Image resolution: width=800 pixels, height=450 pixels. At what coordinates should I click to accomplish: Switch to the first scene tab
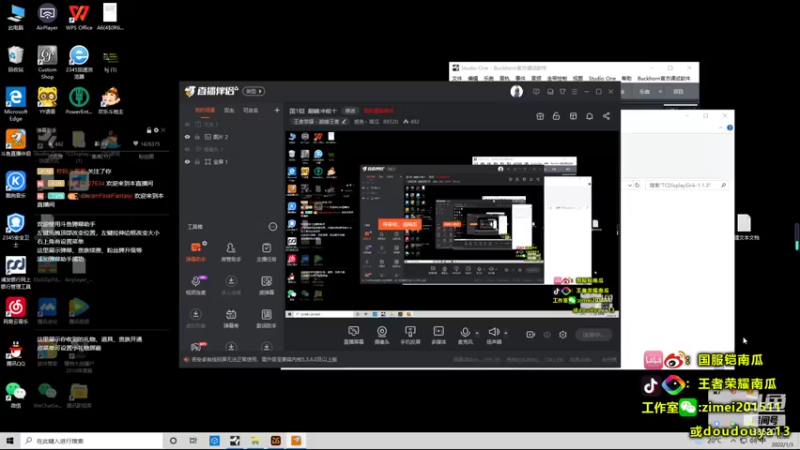click(205, 110)
